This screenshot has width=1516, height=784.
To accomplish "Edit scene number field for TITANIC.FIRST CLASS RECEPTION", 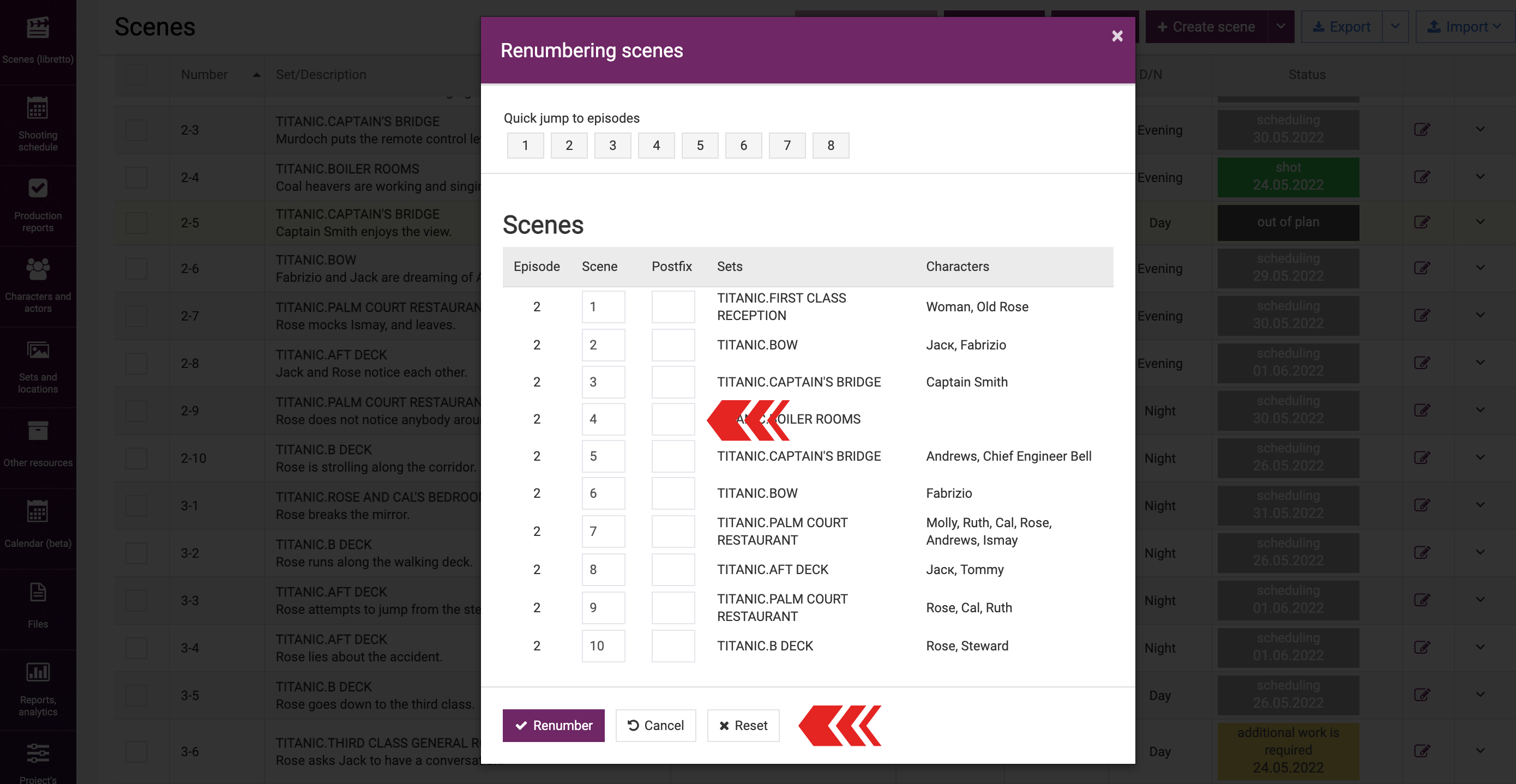I will point(603,306).
